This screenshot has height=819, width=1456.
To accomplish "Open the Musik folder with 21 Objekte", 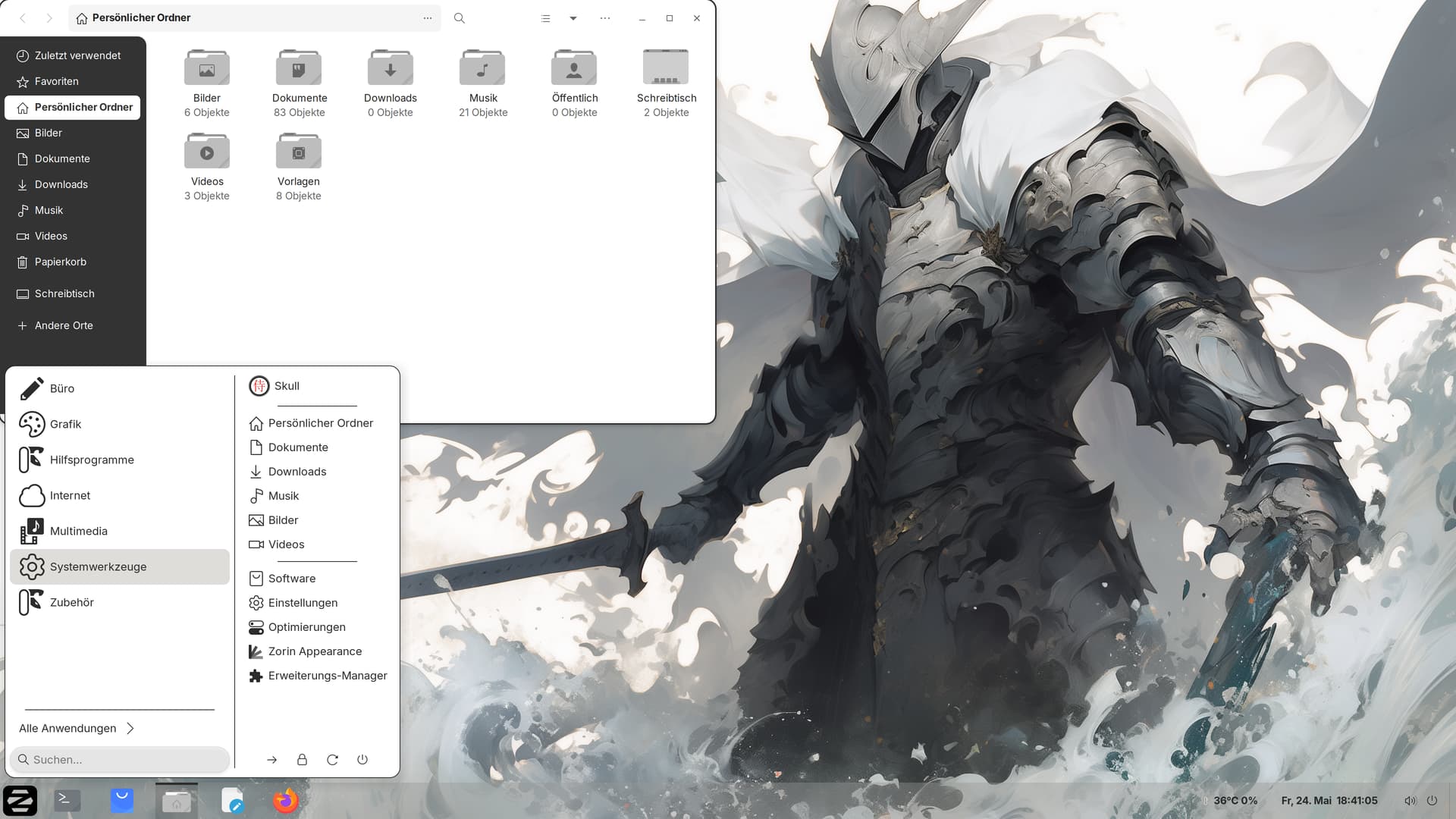I will 482,82.
